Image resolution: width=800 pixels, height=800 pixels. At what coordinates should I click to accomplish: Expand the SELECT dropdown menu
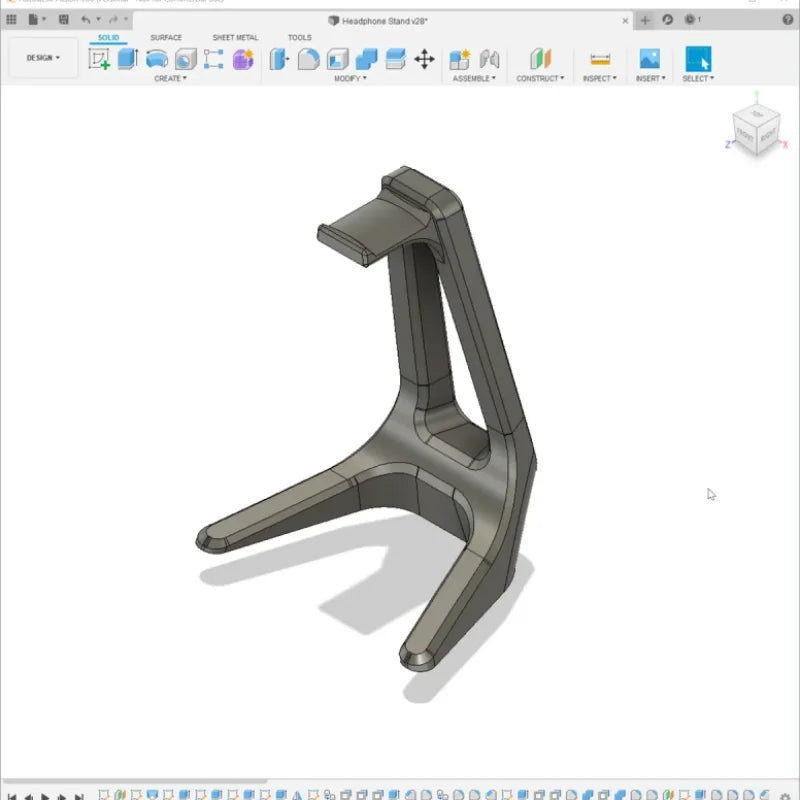(698, 79)
